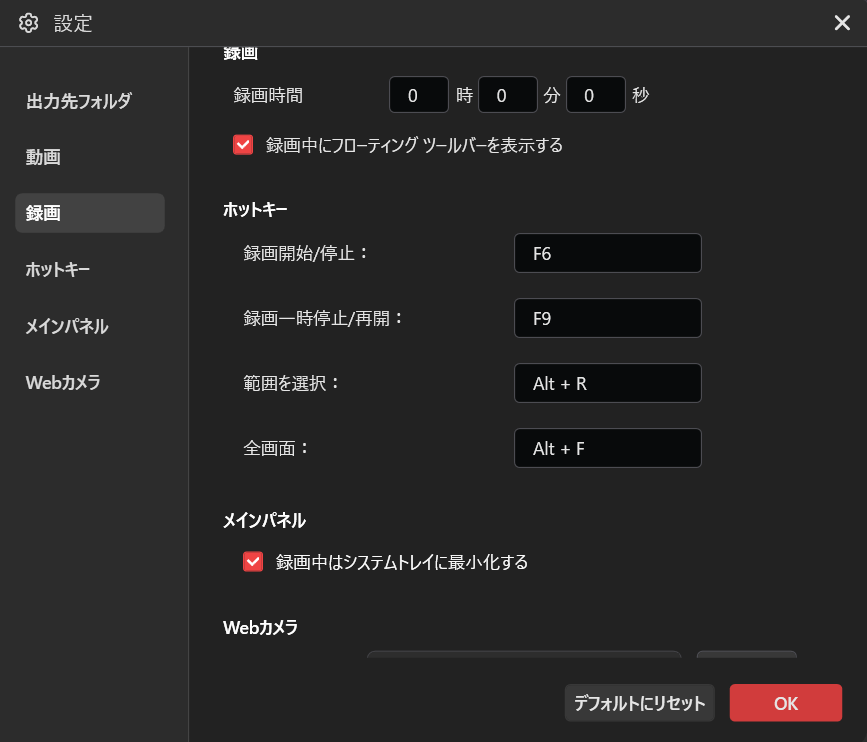Uncheck the floating toolbar during recording option
The width and height of the screenshot is (867, 742).
[x=243, y=145]
